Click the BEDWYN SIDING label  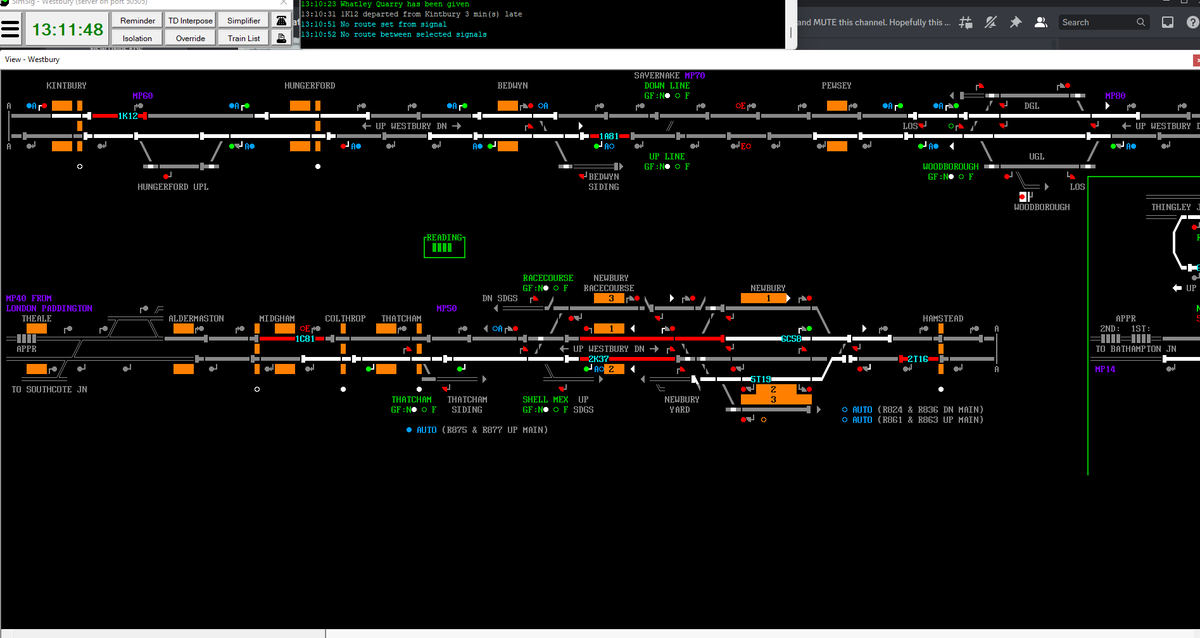603,182
